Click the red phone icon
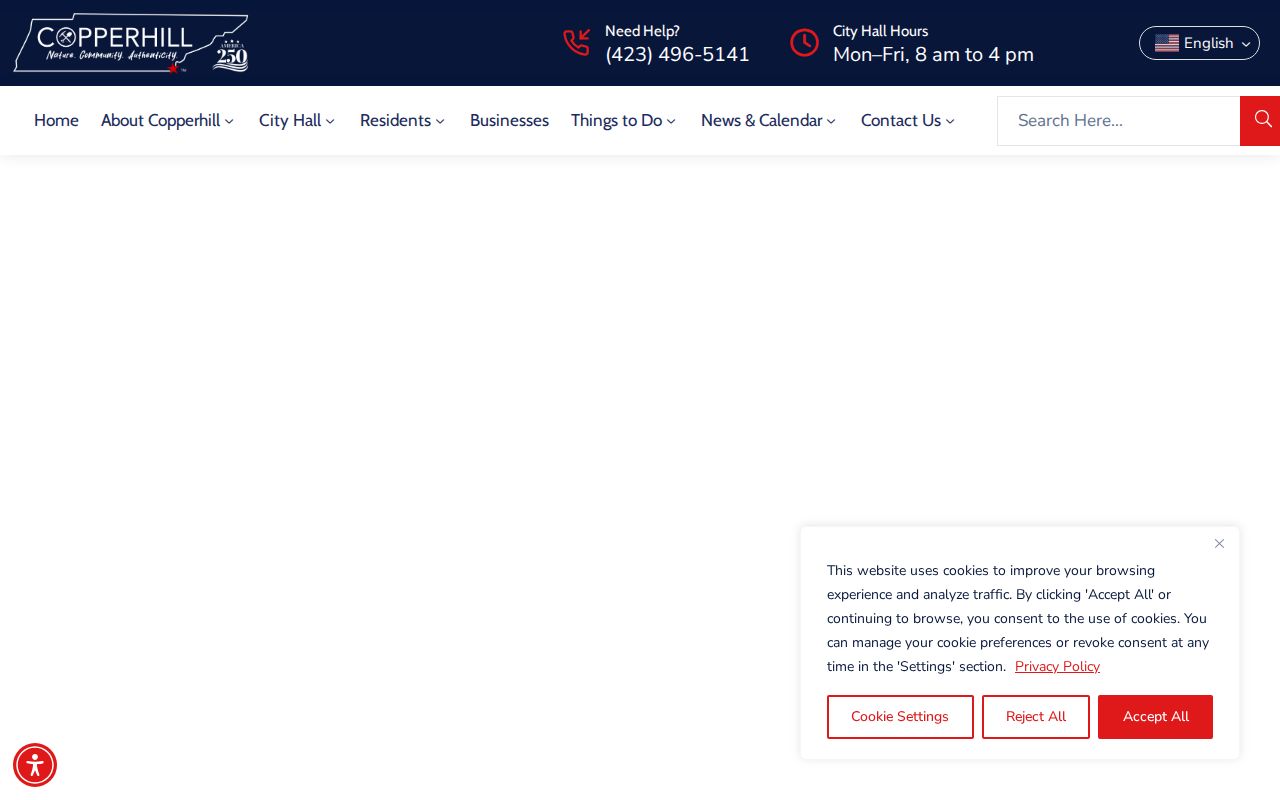Viewport: 1280px width, 800px height. 576,43
